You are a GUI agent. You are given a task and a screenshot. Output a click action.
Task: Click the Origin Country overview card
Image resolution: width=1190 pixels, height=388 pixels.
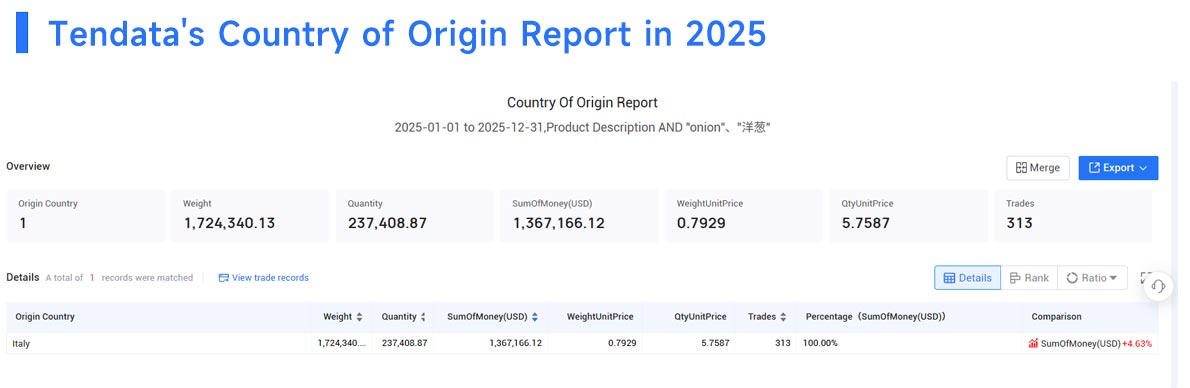(x=85, y=216)
